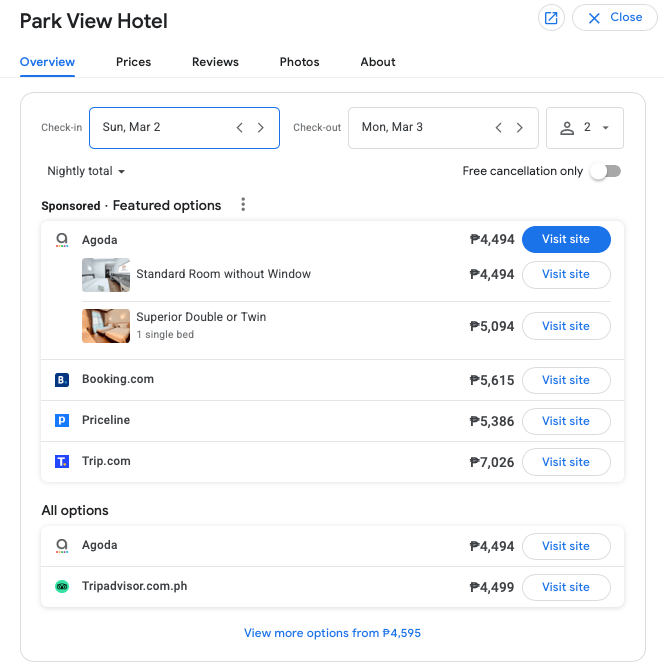Click Superior Double or Twin room thumbnail
The height and width of the screenshot is (670, 664).
click(x=106, y=326)
